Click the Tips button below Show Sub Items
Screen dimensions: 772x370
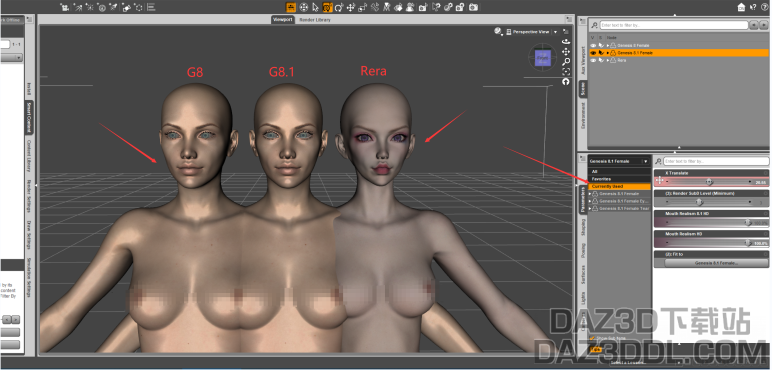tap(596, 349)
